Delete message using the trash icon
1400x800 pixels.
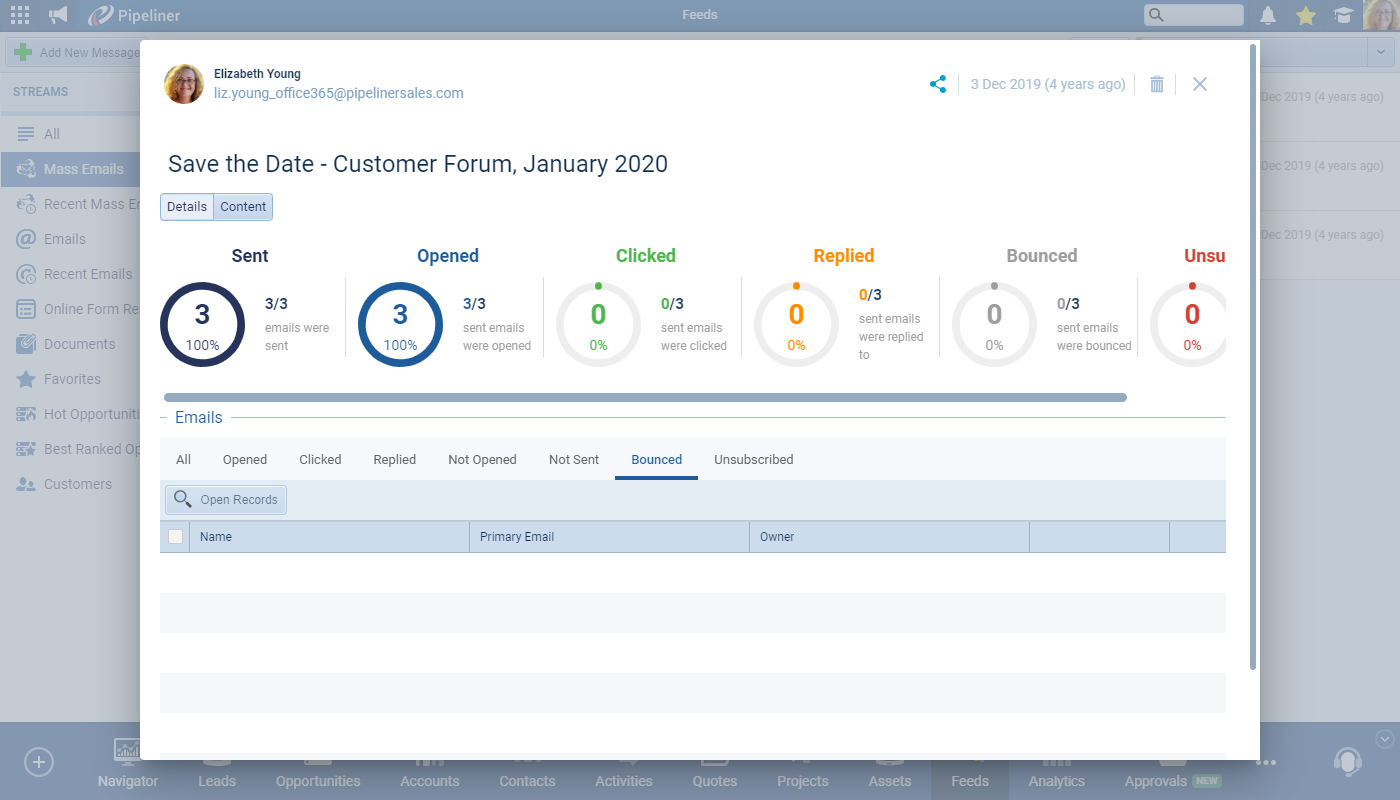(1157, 84)
